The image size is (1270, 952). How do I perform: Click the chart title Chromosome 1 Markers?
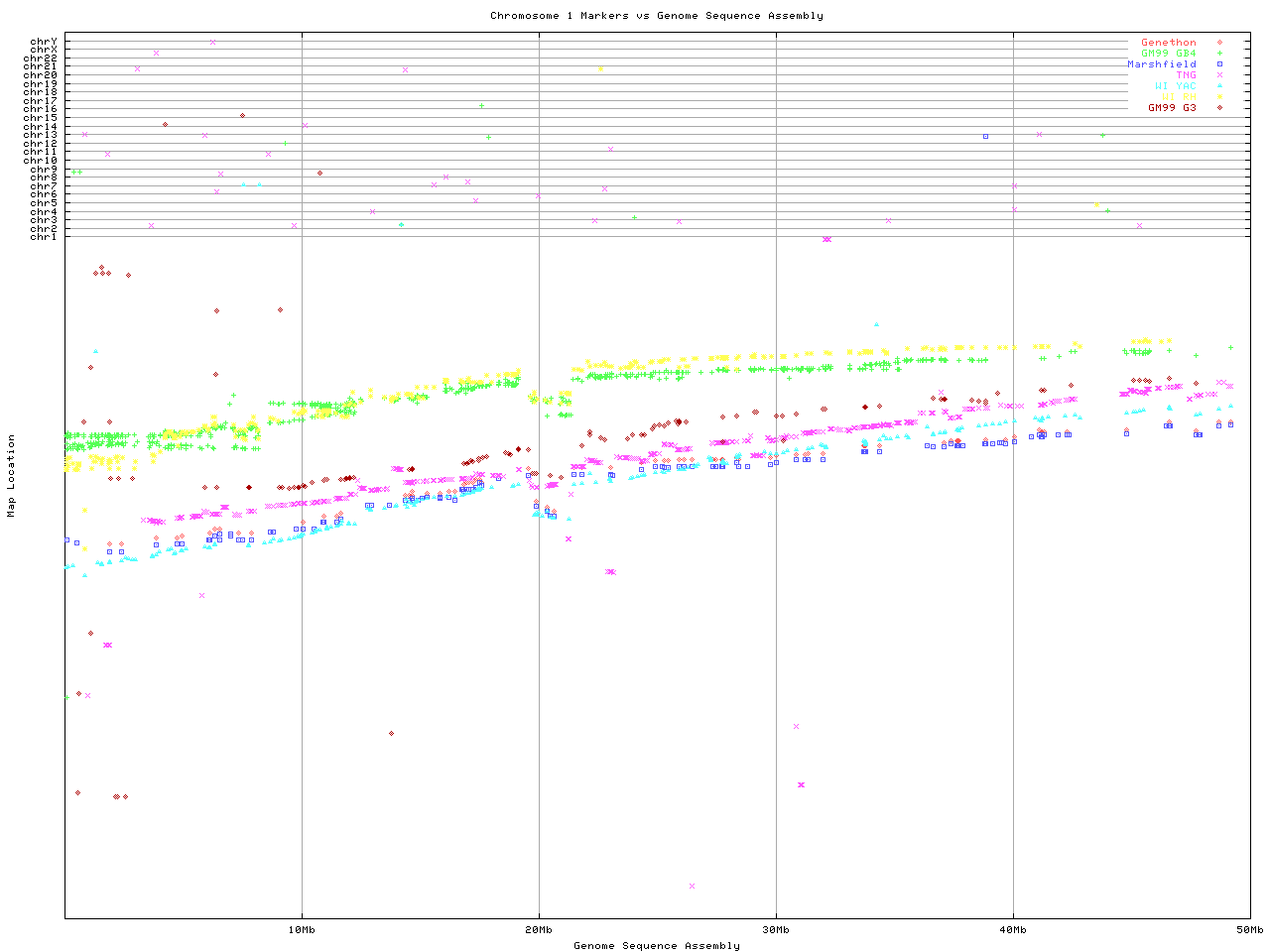point(656,16)
